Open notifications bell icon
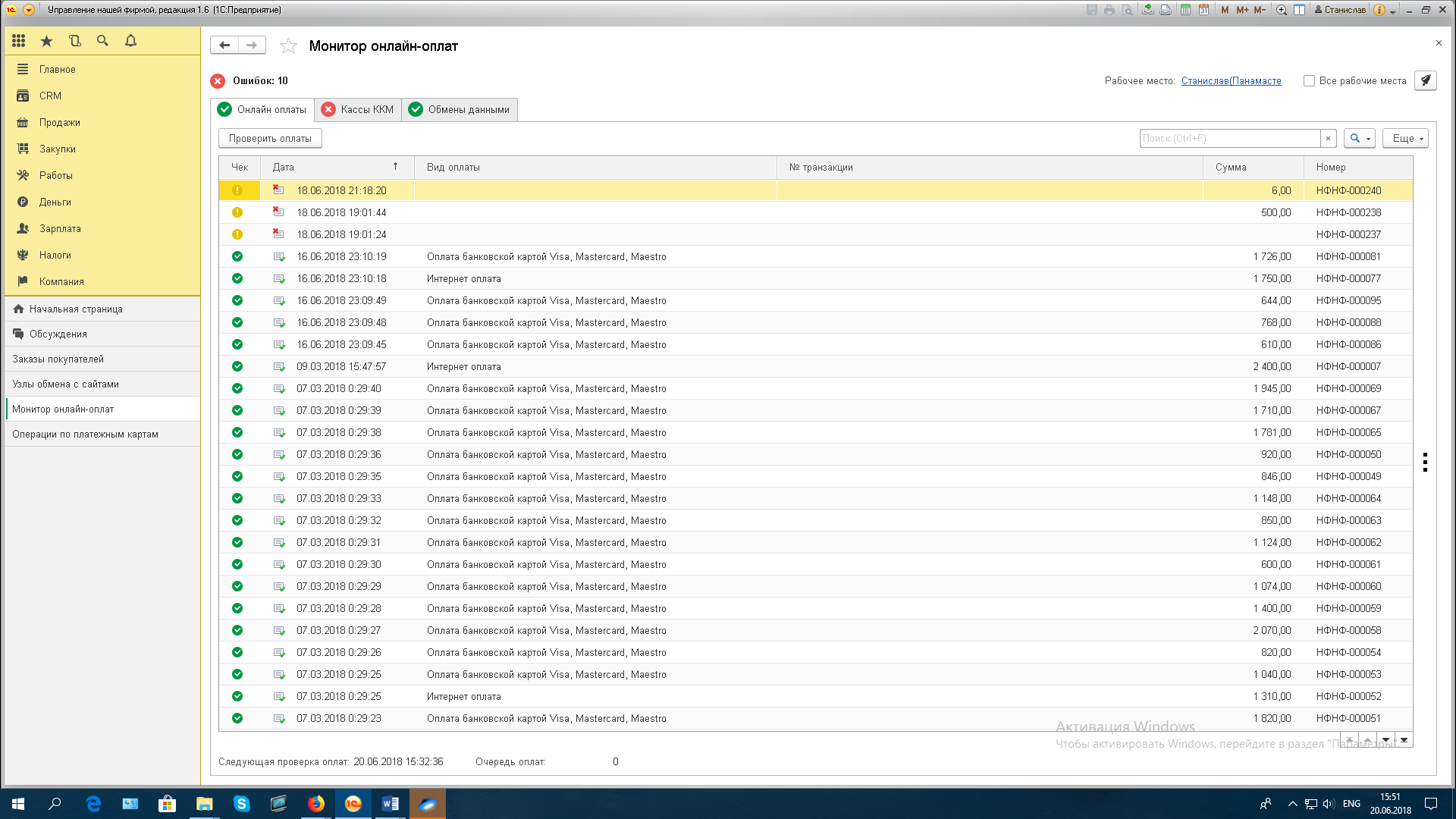Image resolution: width=1456 pixels, height=819 pixels. pos(130,41)
